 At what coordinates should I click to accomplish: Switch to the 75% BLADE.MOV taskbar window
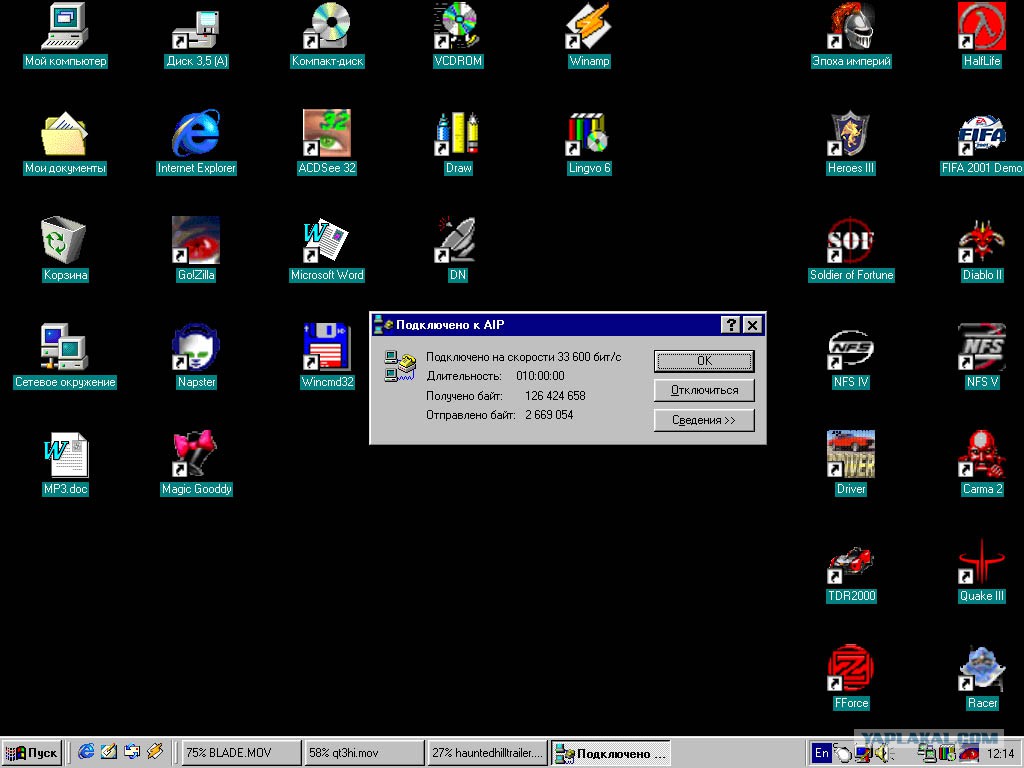pyautogui.click(x=241, y=752)
